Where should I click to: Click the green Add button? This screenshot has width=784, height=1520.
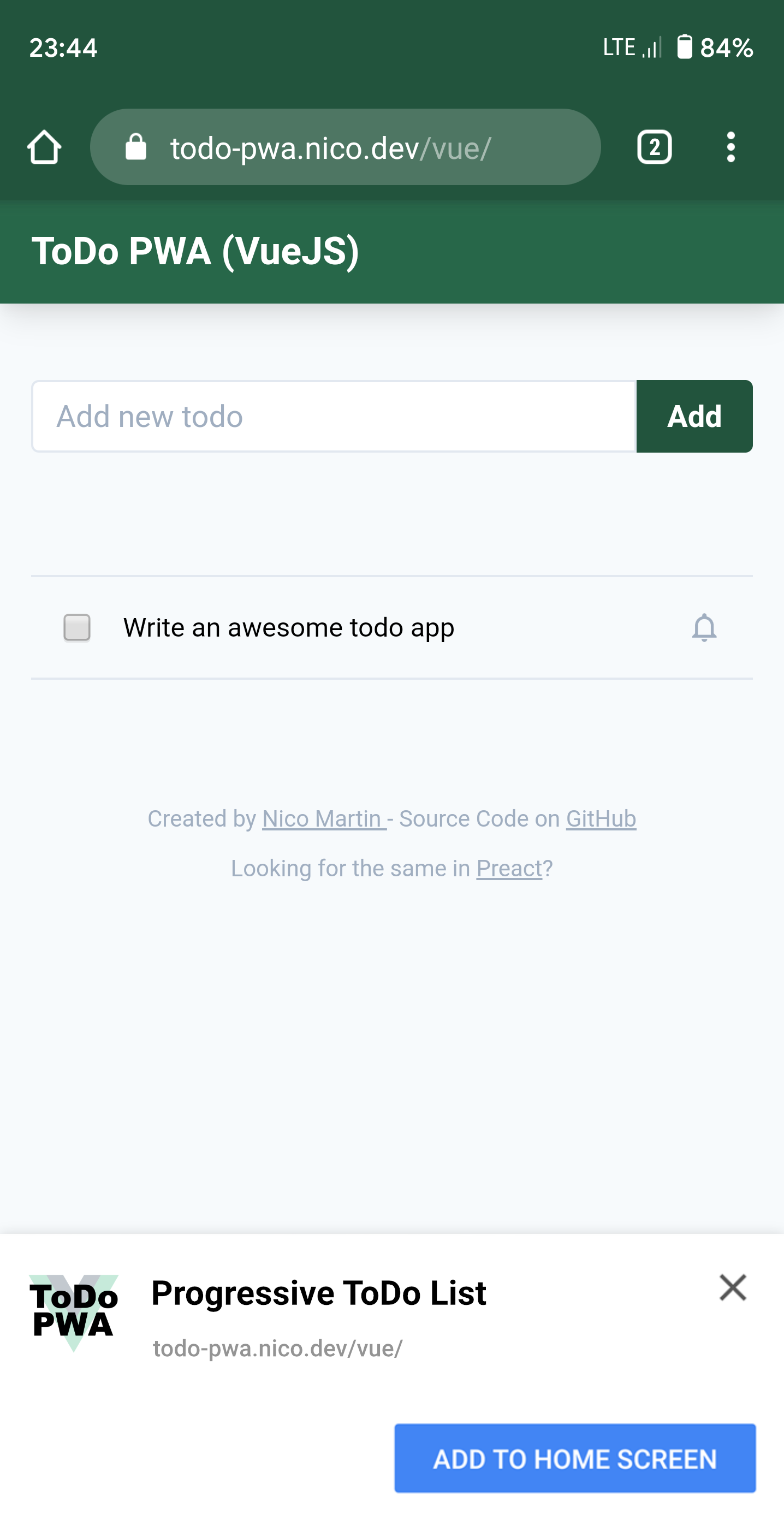[x=694, y=417]
